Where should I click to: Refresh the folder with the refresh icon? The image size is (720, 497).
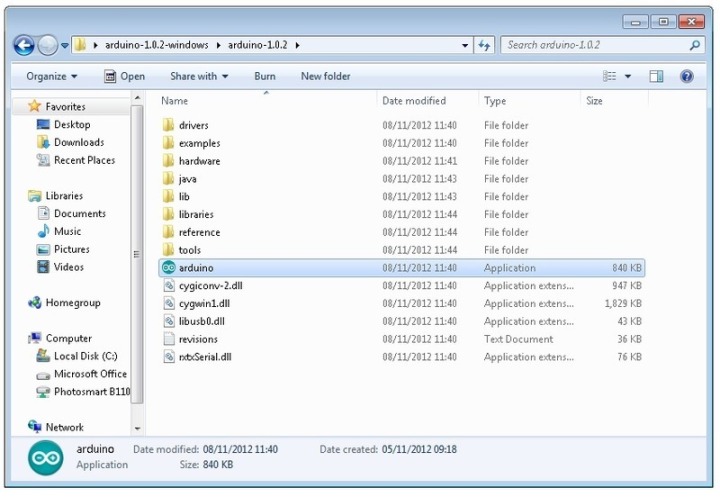pos(484,45)
